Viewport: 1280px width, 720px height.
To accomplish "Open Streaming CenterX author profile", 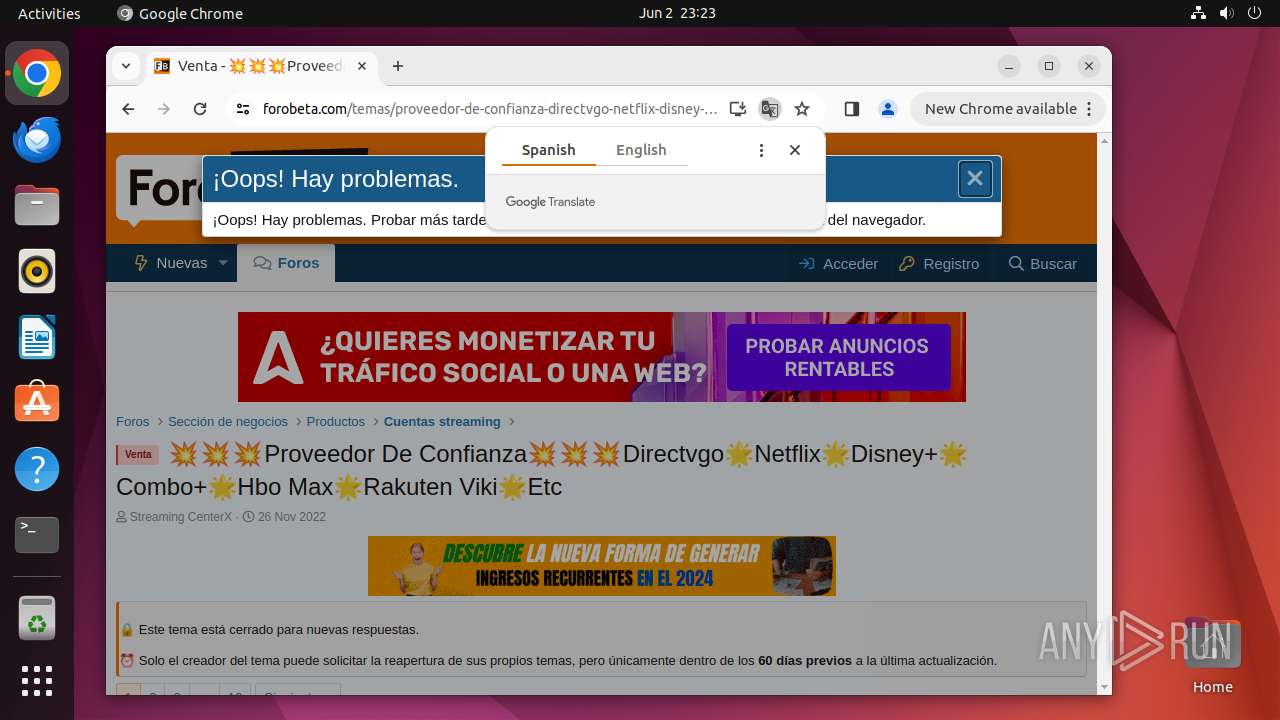I will (180, 517).
